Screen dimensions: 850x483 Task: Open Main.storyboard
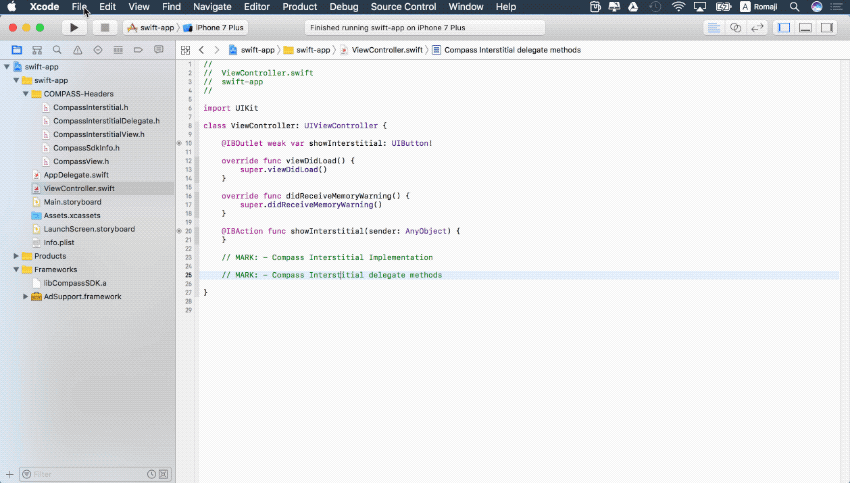coord(72,202)
